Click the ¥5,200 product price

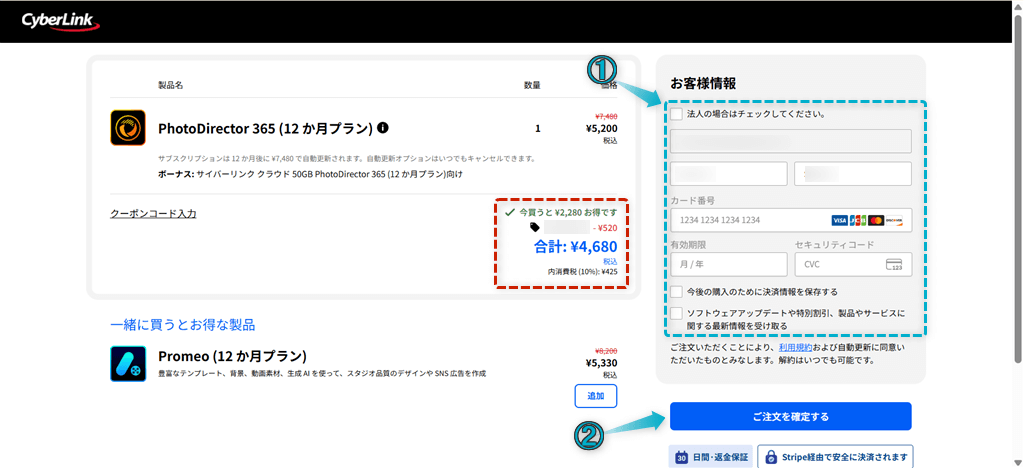tap(601, 128)
